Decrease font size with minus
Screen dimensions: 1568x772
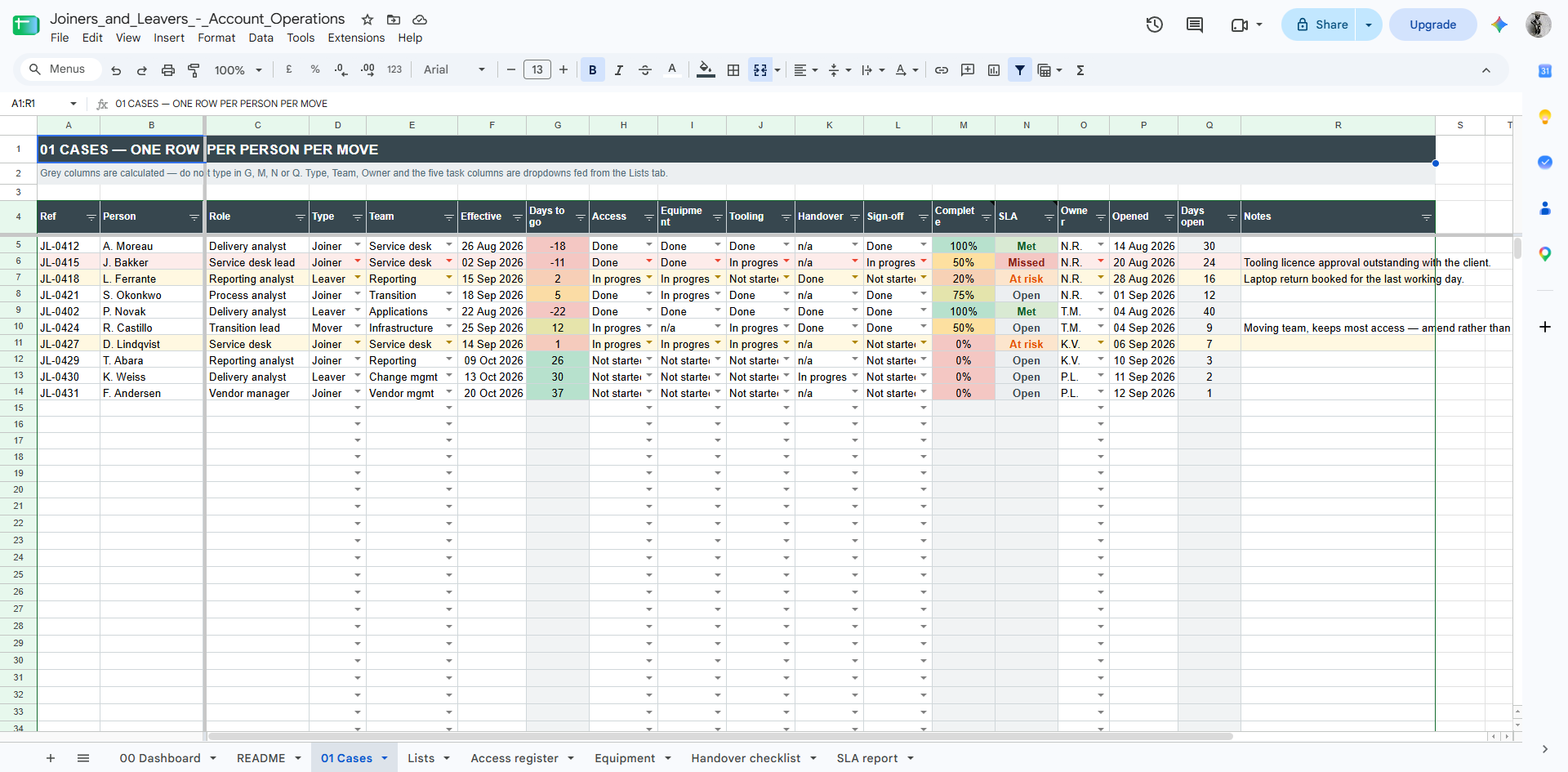[x=511, y=70]
